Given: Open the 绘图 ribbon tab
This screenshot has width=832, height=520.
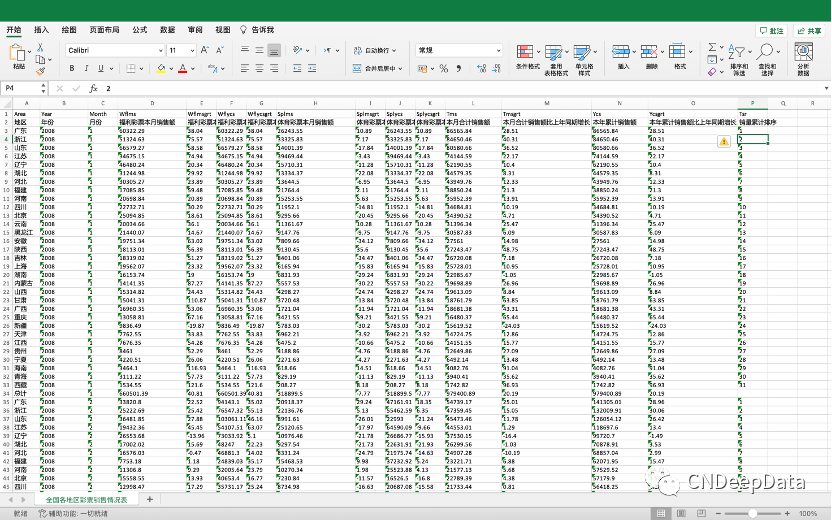Looking at the screenshot, I should tap(69, 30).
